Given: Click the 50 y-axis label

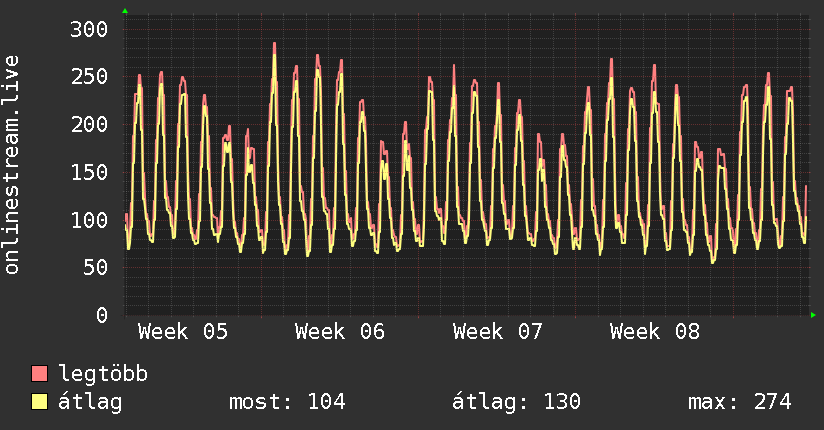Looking at the screenshot, I should (96, 268).
